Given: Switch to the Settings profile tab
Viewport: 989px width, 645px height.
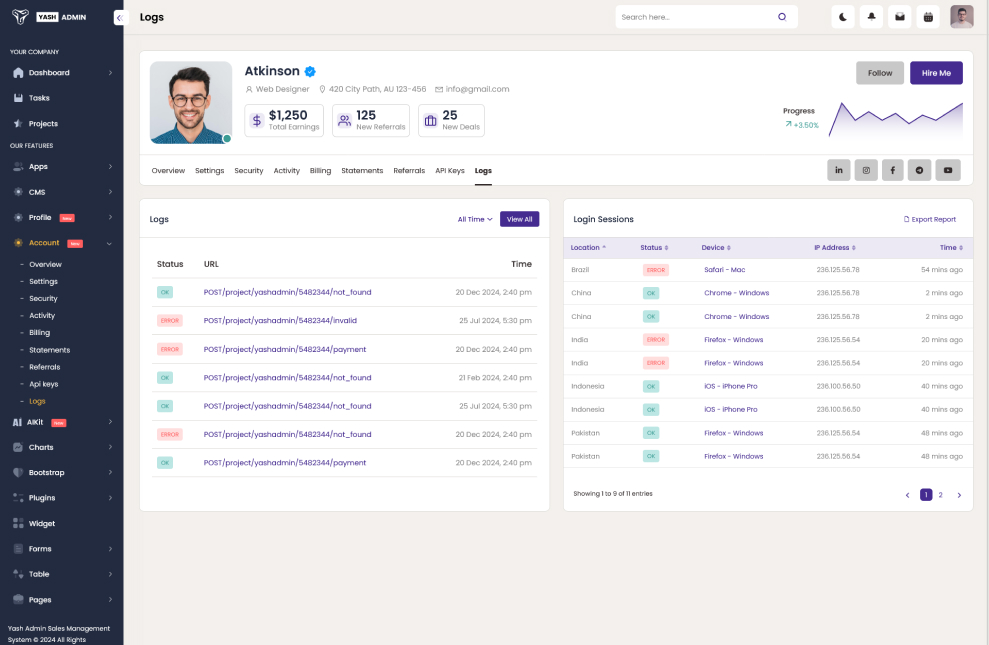Looking at the screenshot, I should click(209, 171).
